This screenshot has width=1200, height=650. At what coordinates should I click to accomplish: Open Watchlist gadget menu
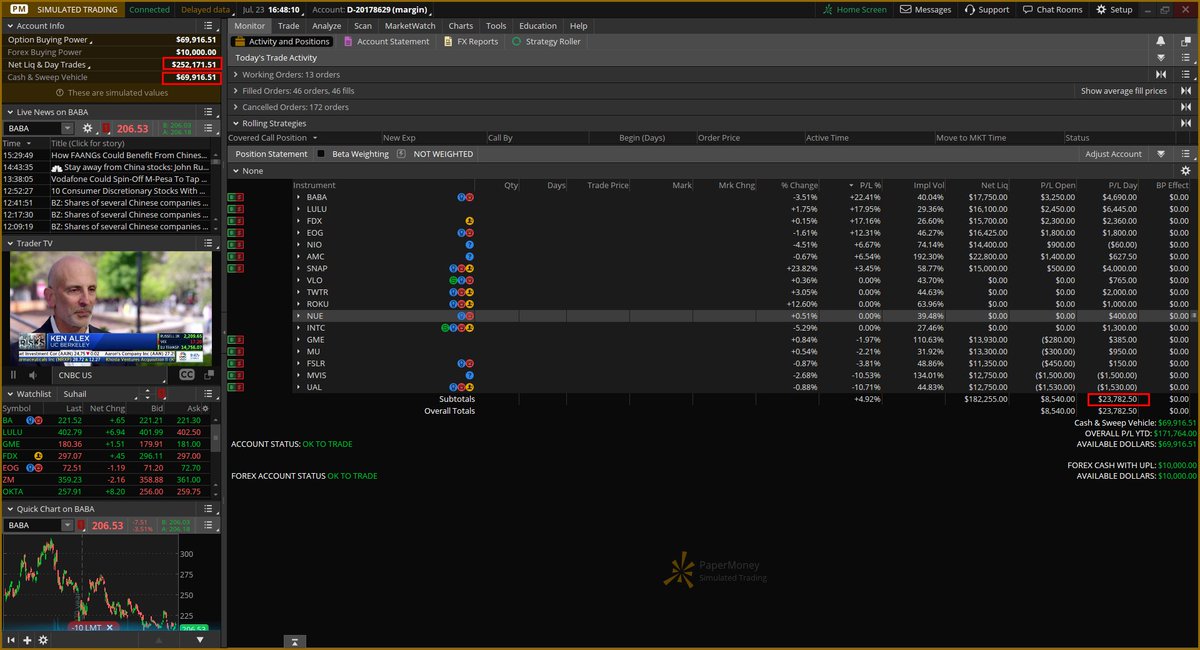point(209,394)
